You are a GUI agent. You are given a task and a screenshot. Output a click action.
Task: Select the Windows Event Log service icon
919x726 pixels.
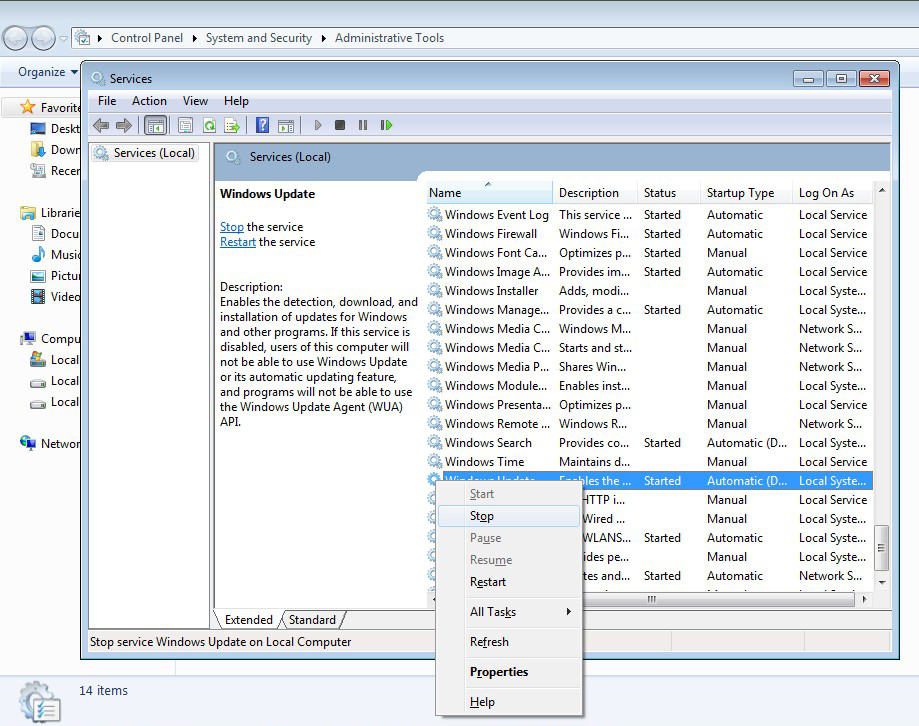click(434, 214)
